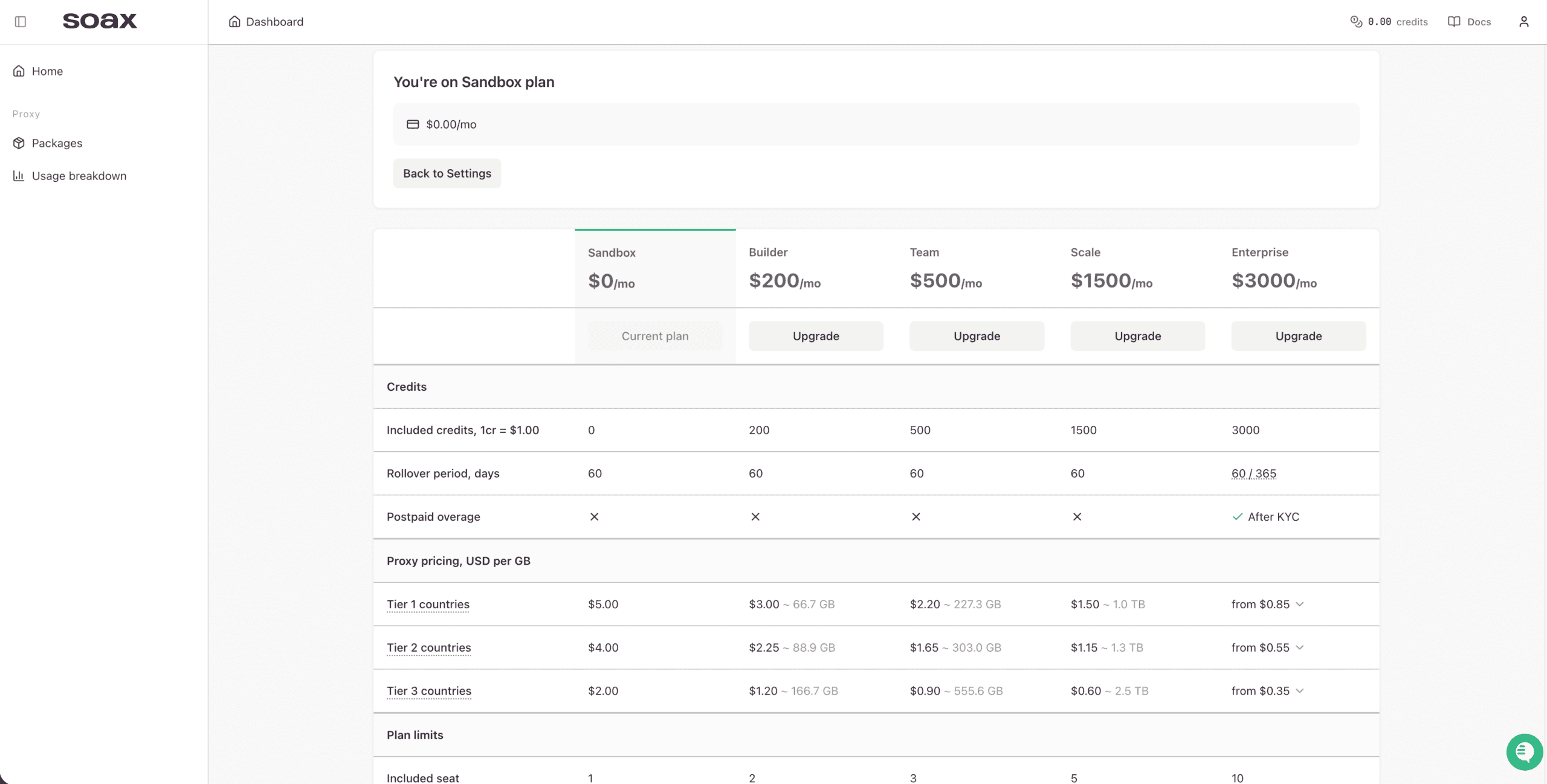Open the live chat support bubble
1547x784 pixels.
pyautogui.click(x=1524, y=752)
